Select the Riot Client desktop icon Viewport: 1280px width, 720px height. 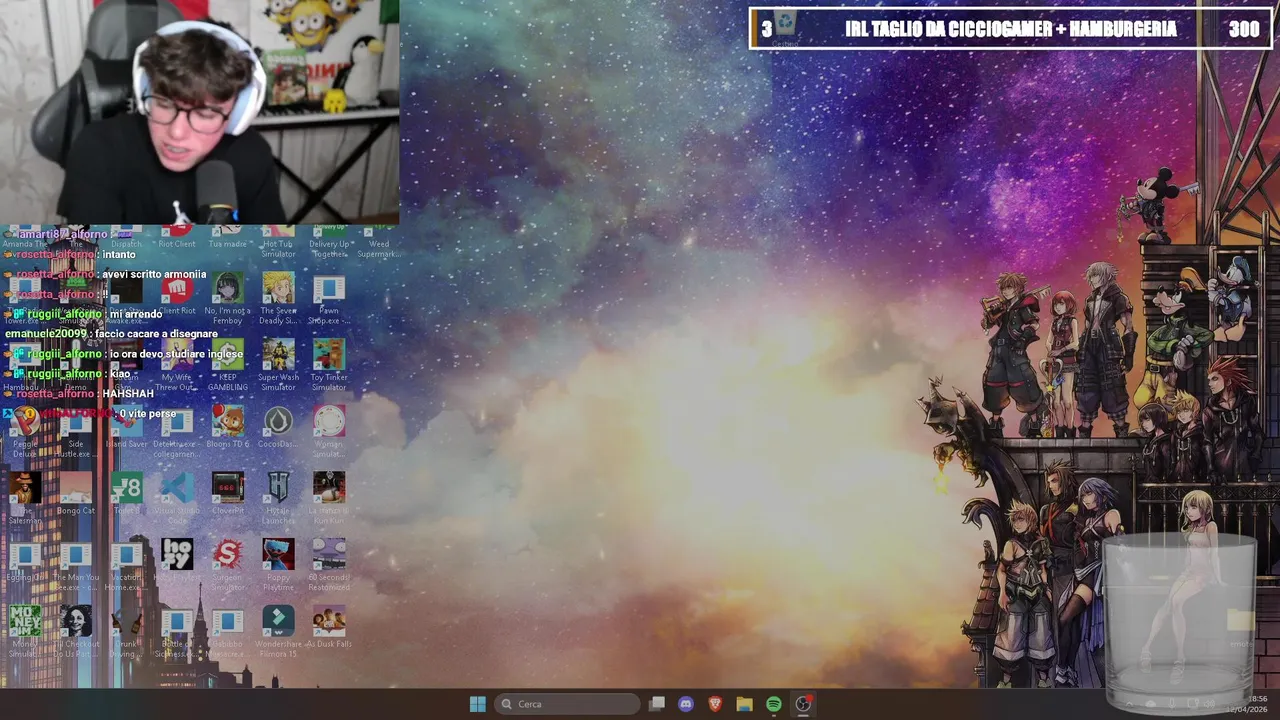[177, 239]
